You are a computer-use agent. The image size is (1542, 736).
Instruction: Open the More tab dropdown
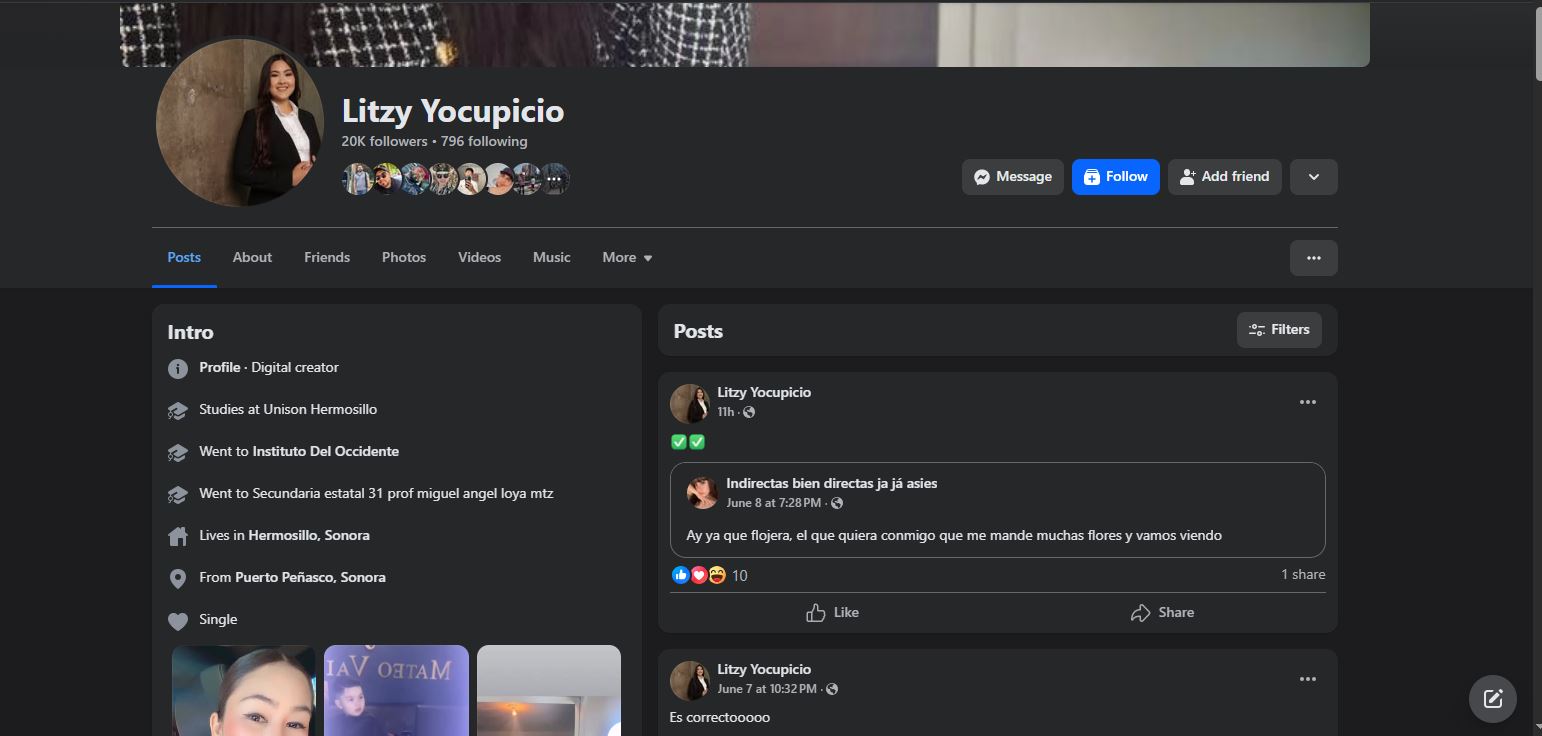pyautogui.click(x=627, y=258)
